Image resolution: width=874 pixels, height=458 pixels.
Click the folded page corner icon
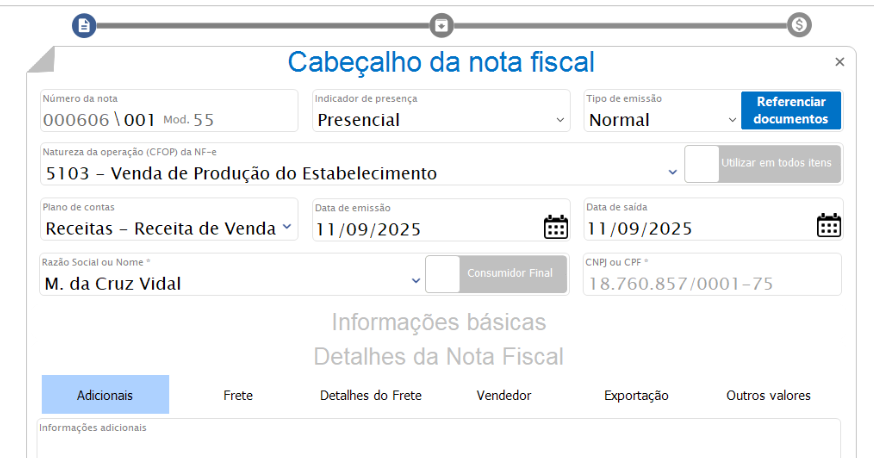[x=40, y=60]
